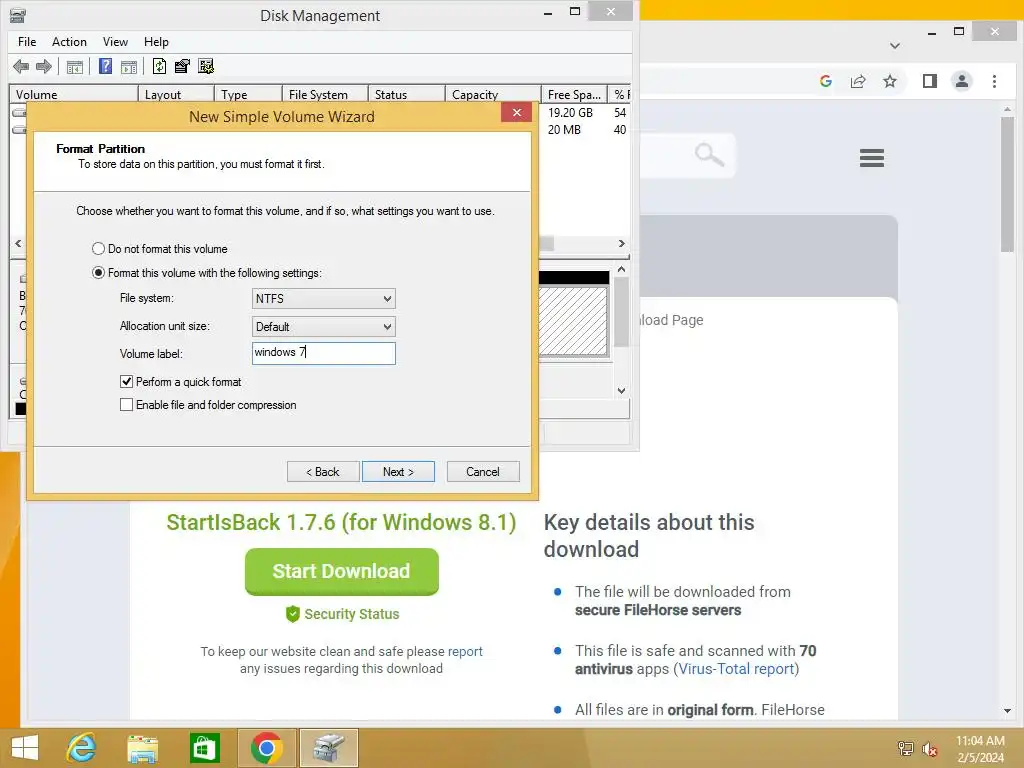
Task: Open the Virus-Total report link
Action: [x=737, y=669]
